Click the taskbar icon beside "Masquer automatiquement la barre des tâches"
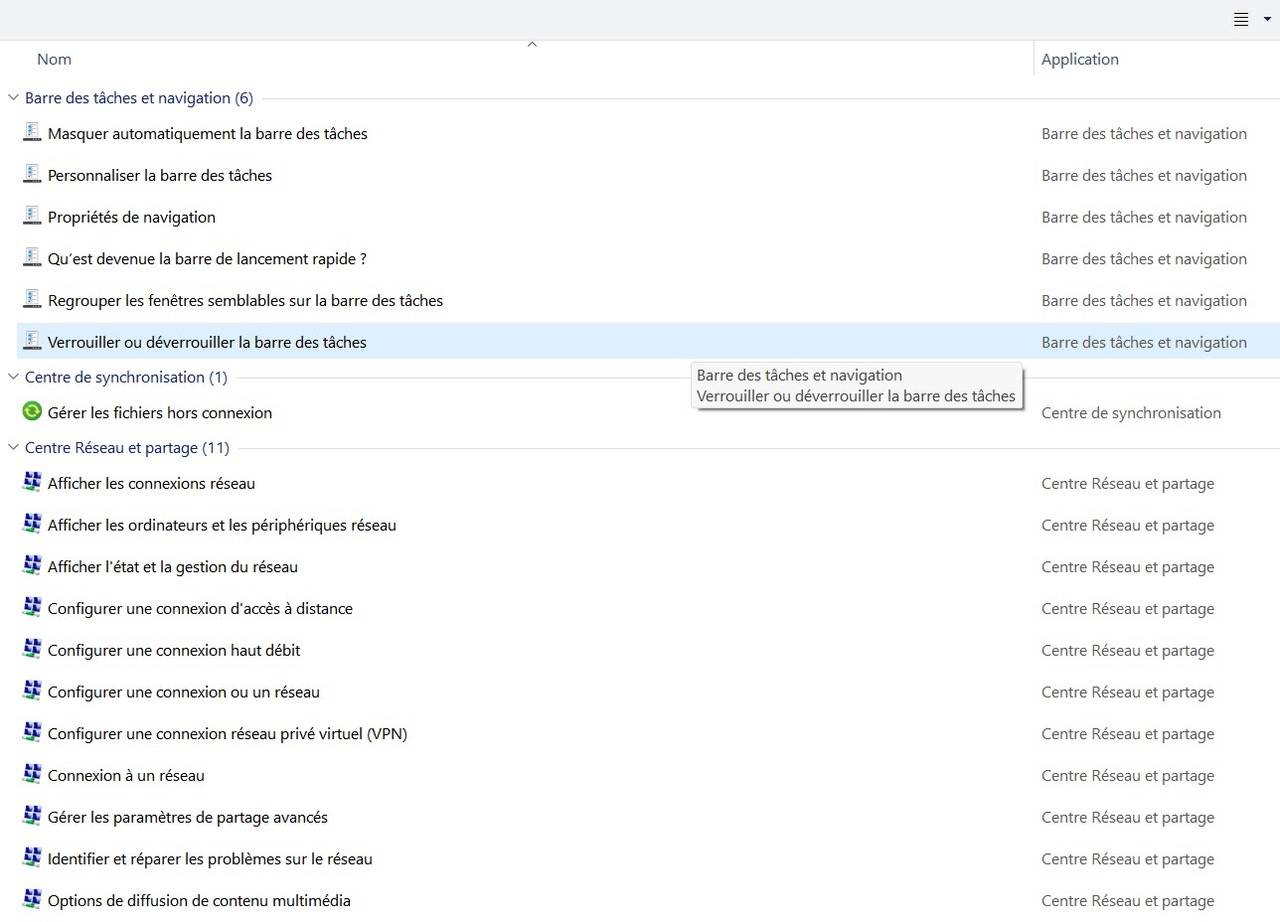The width and height of the screenshot is (1280, 922). (x=31, y=132)
